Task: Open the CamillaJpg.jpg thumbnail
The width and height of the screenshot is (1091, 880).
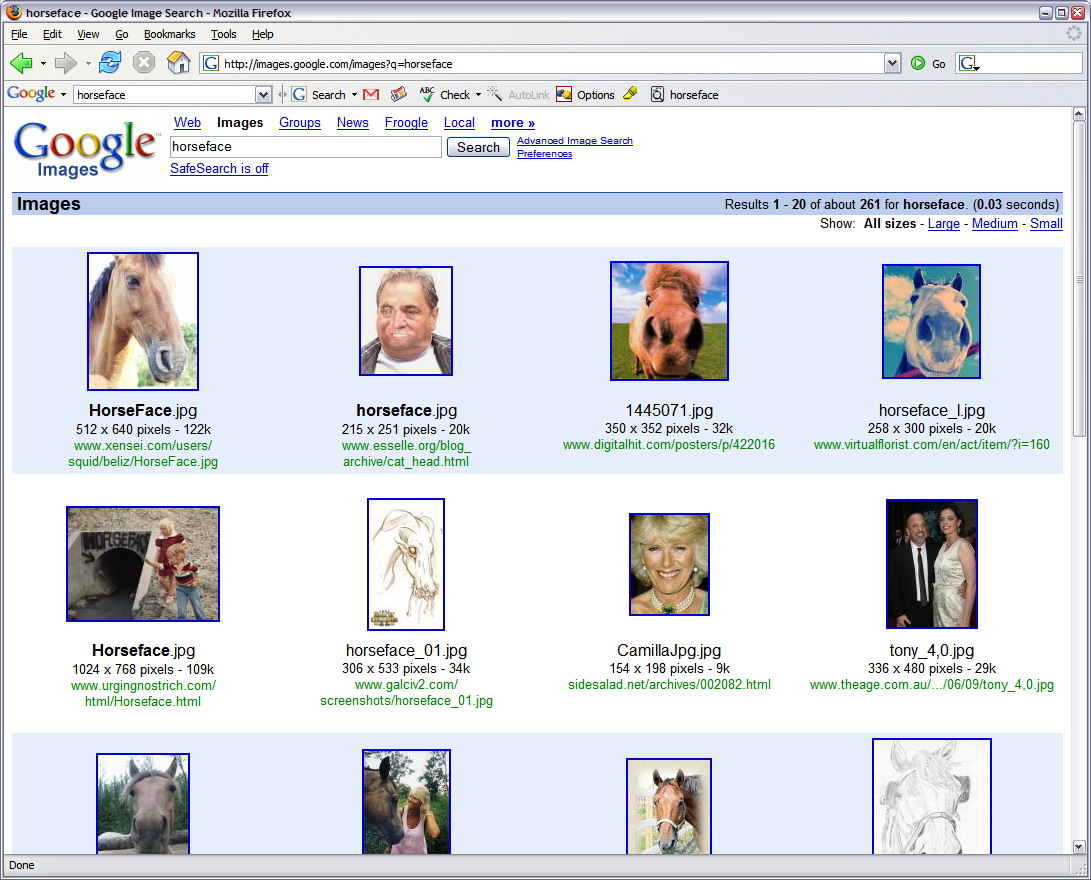Action: (669, 564)
